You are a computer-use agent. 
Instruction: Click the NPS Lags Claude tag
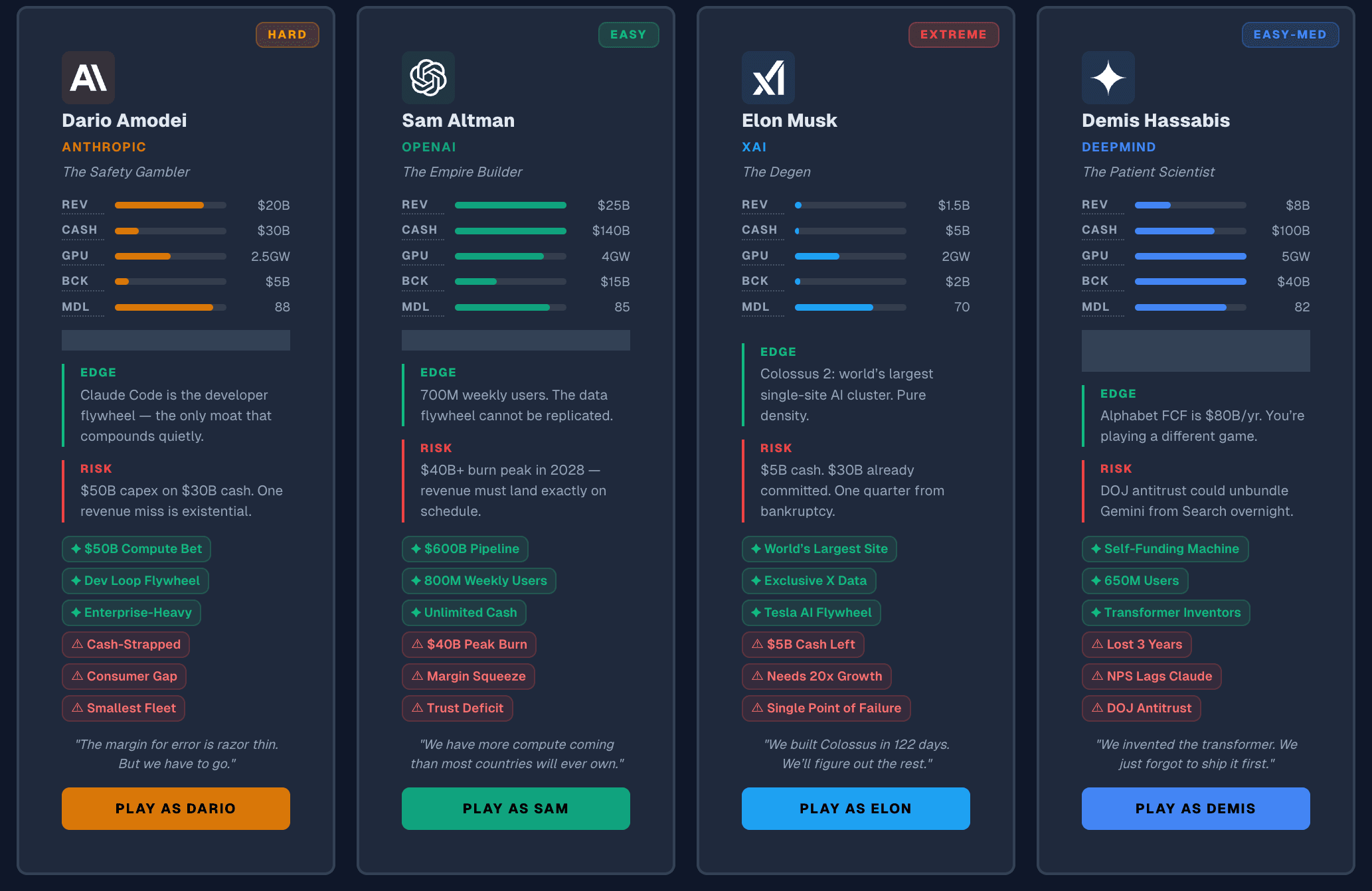1152,677
